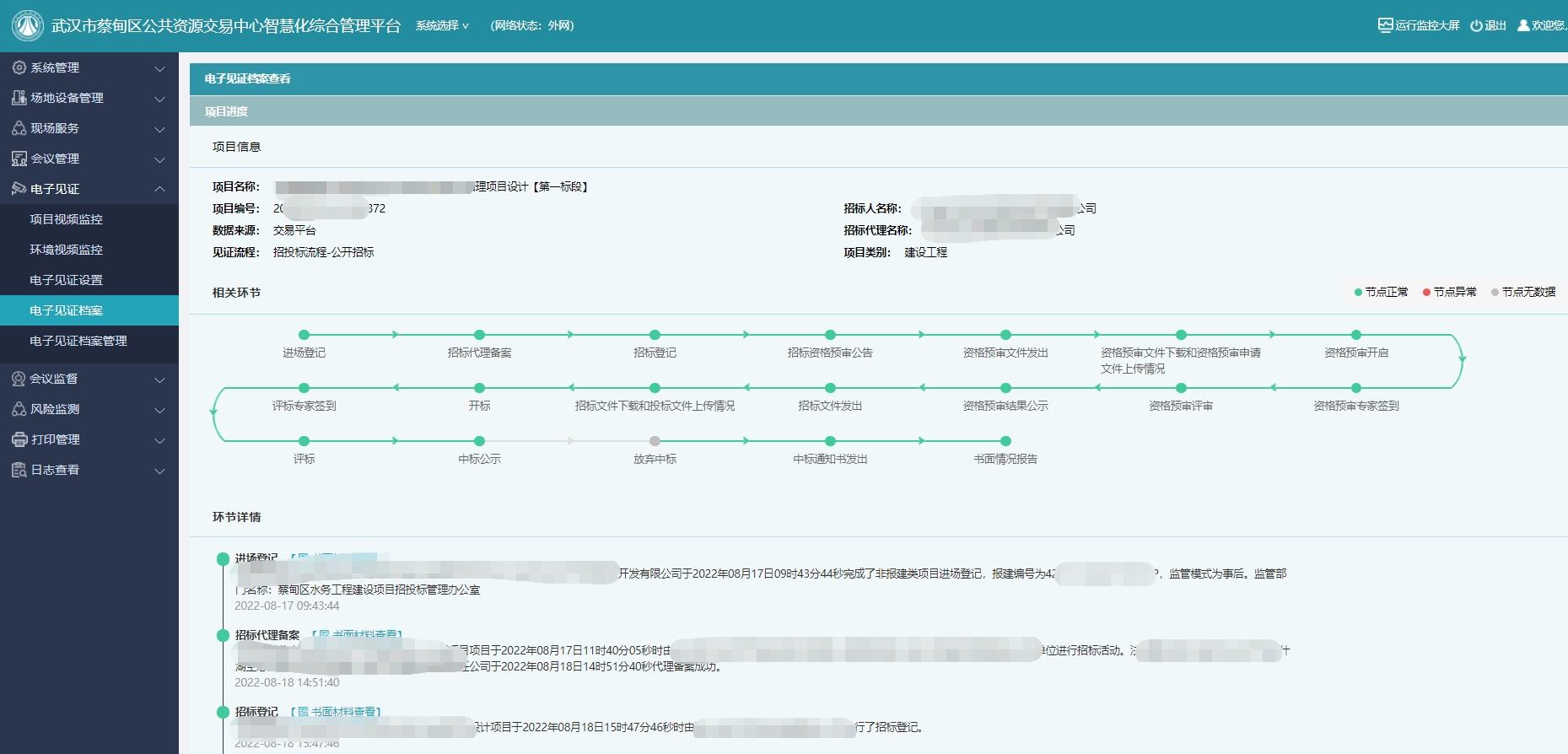Expand the 会议管理 menu chevron

(x=159, y=159)
